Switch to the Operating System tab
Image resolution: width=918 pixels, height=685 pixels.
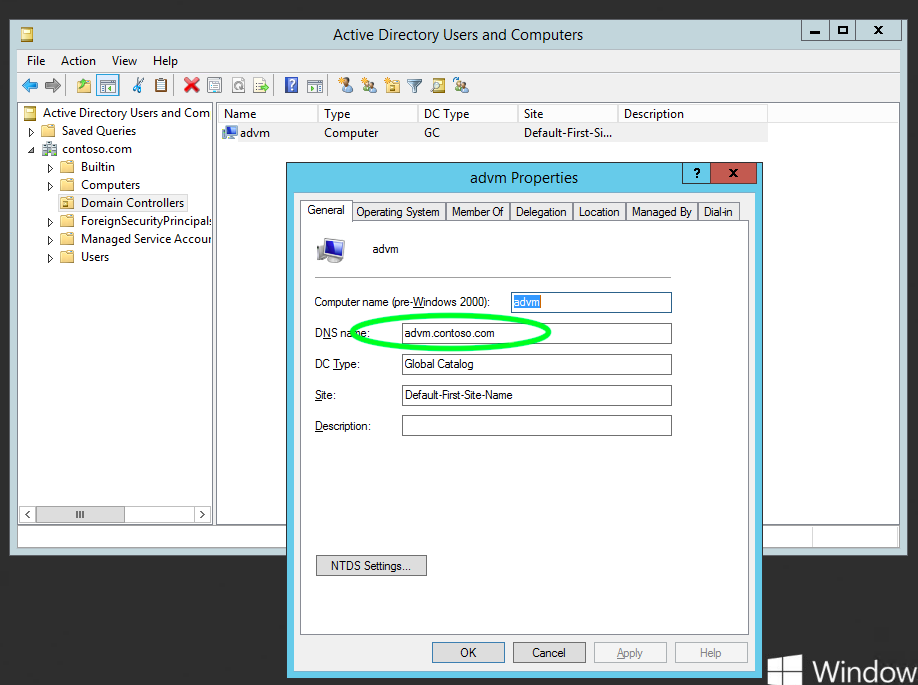click(397, 211)
